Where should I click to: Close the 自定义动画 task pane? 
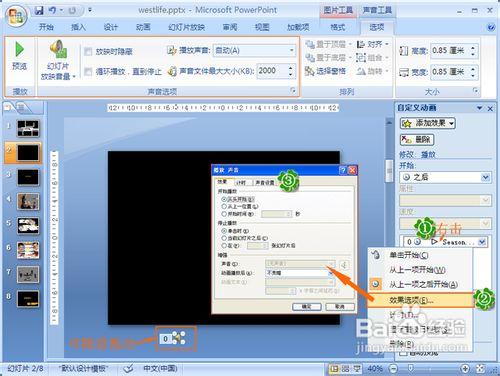[490, 108]
